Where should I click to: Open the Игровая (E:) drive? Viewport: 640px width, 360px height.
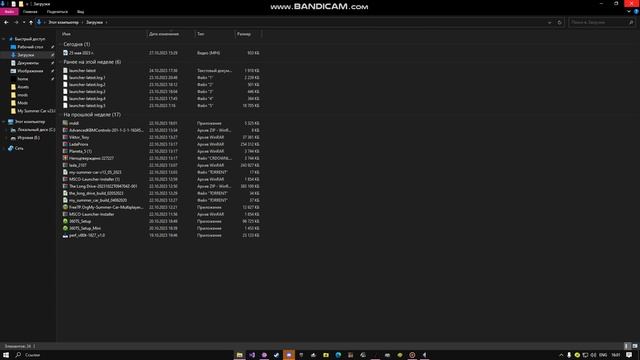coord(28,138)
